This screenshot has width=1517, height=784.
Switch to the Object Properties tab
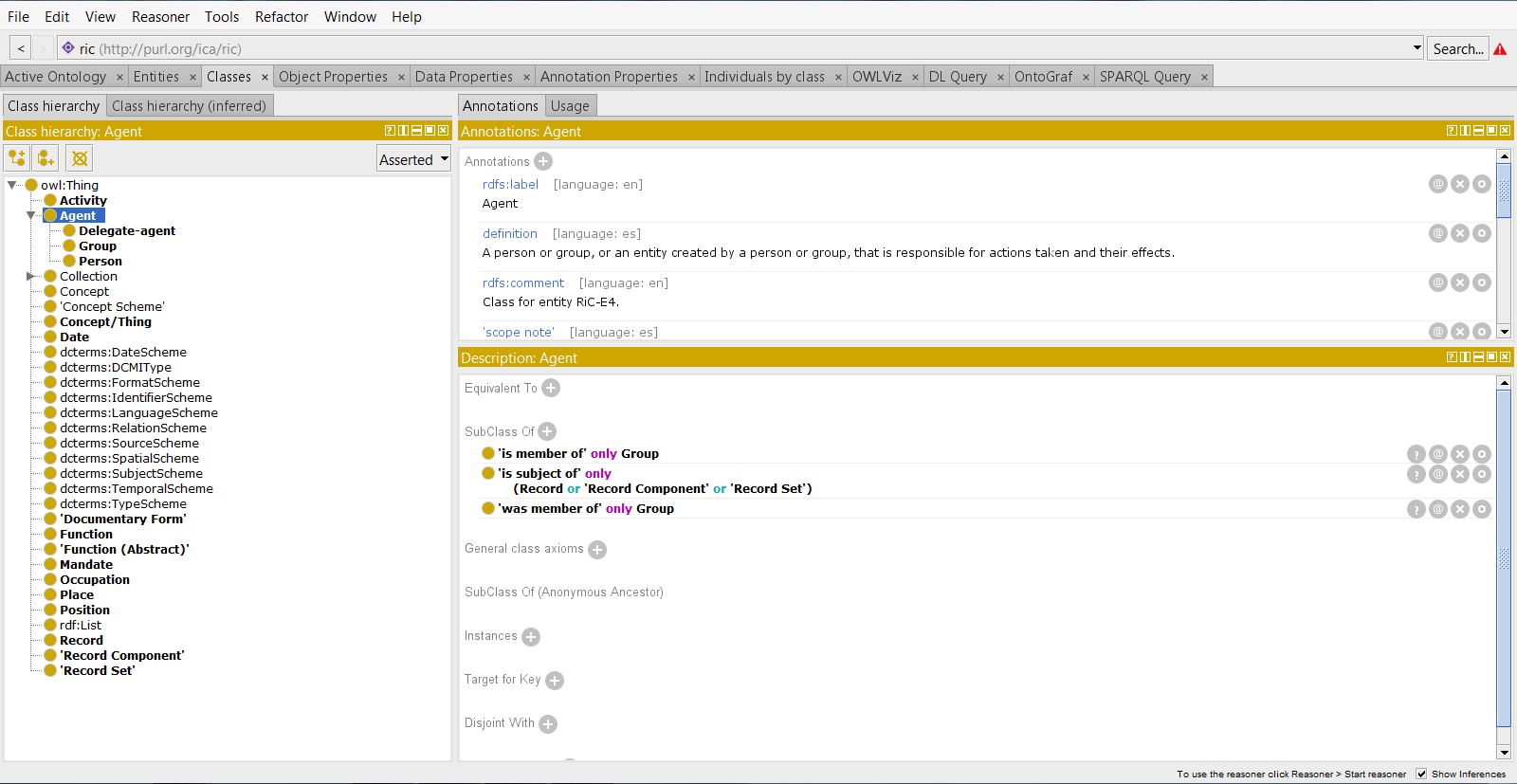coord(333,77)
